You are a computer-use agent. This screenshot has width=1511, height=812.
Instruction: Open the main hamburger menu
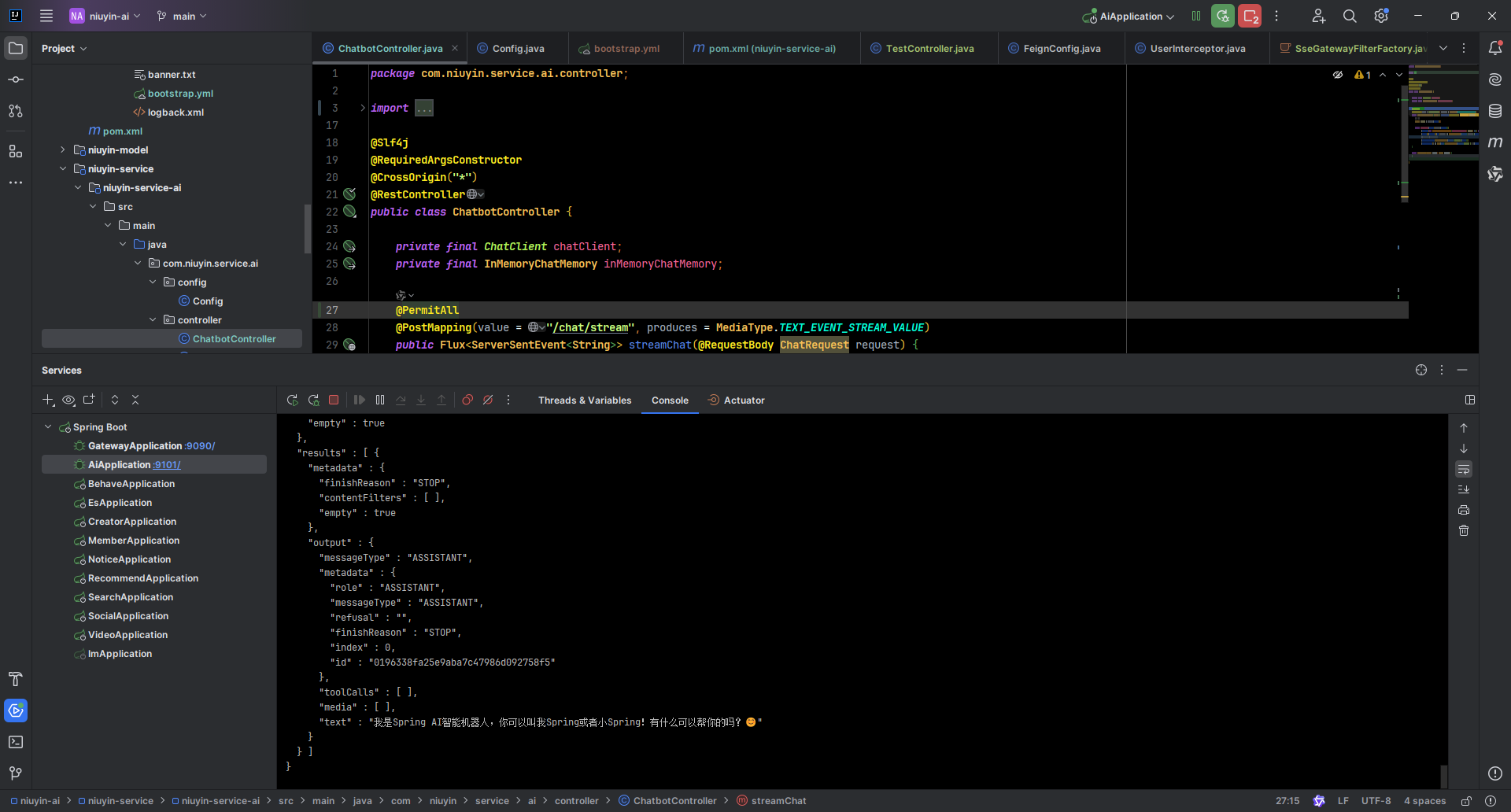(46, 16)
